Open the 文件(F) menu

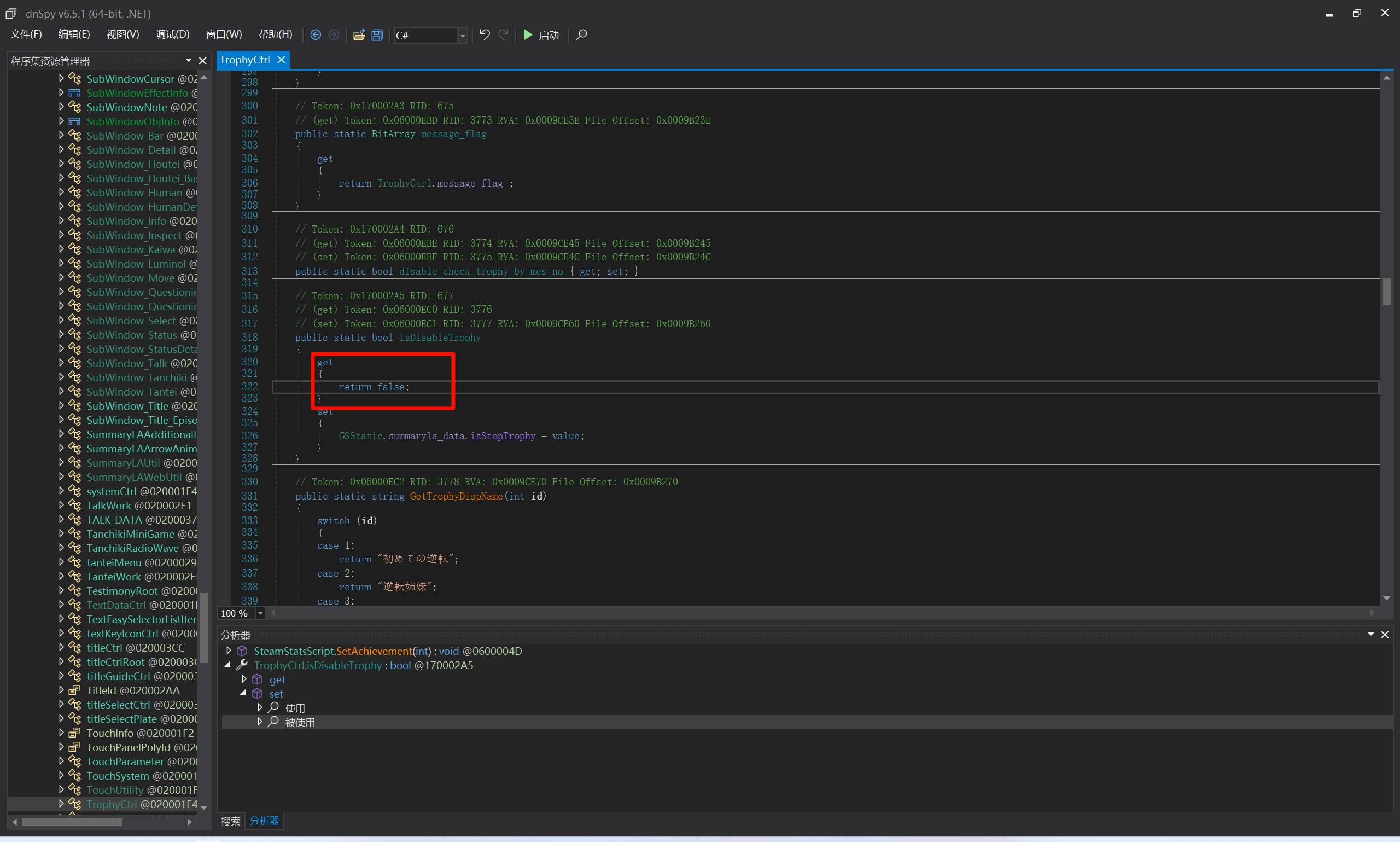(x=26, y=34)
